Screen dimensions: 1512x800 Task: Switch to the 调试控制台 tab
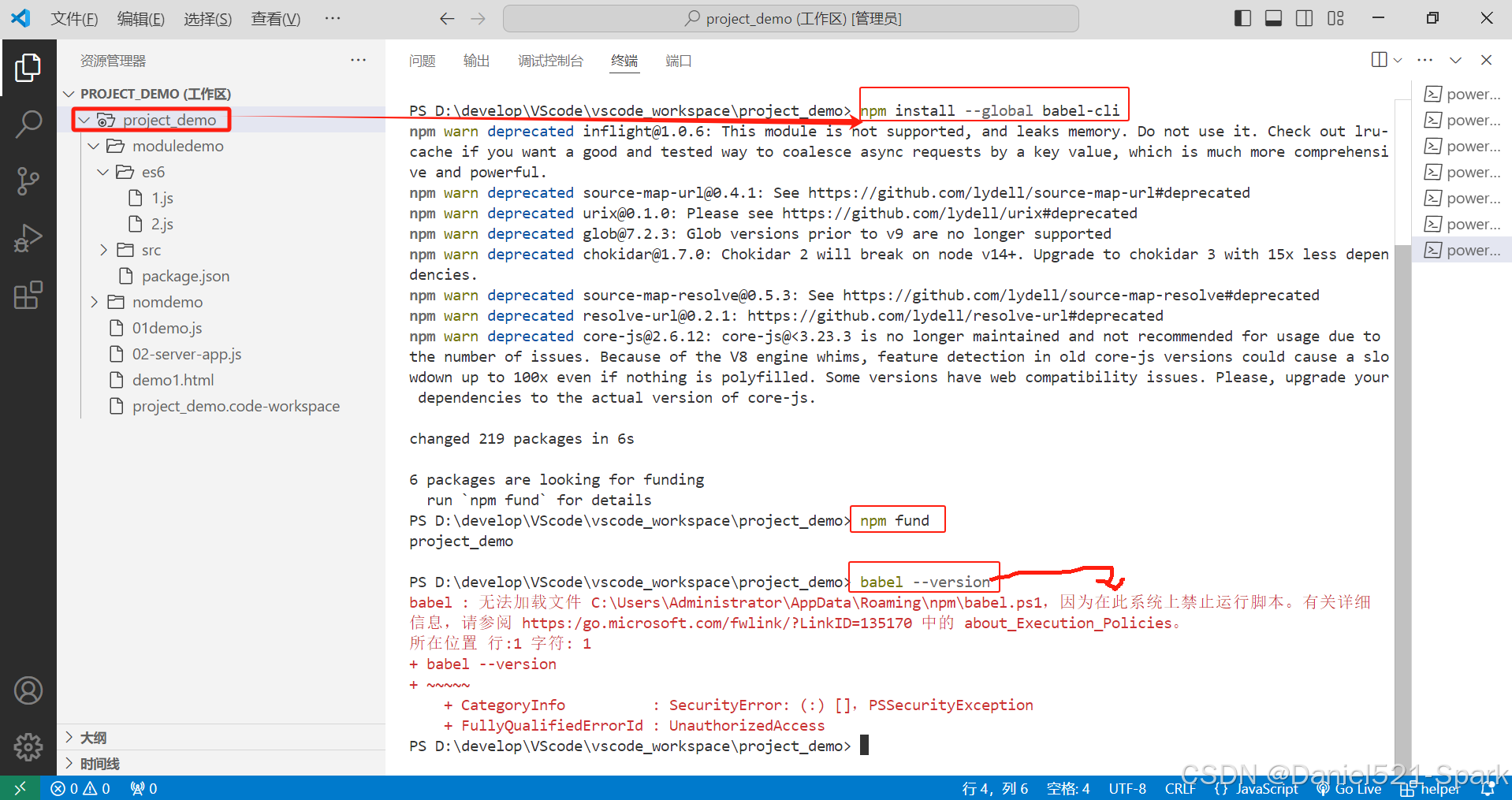[x=550, y=61]
